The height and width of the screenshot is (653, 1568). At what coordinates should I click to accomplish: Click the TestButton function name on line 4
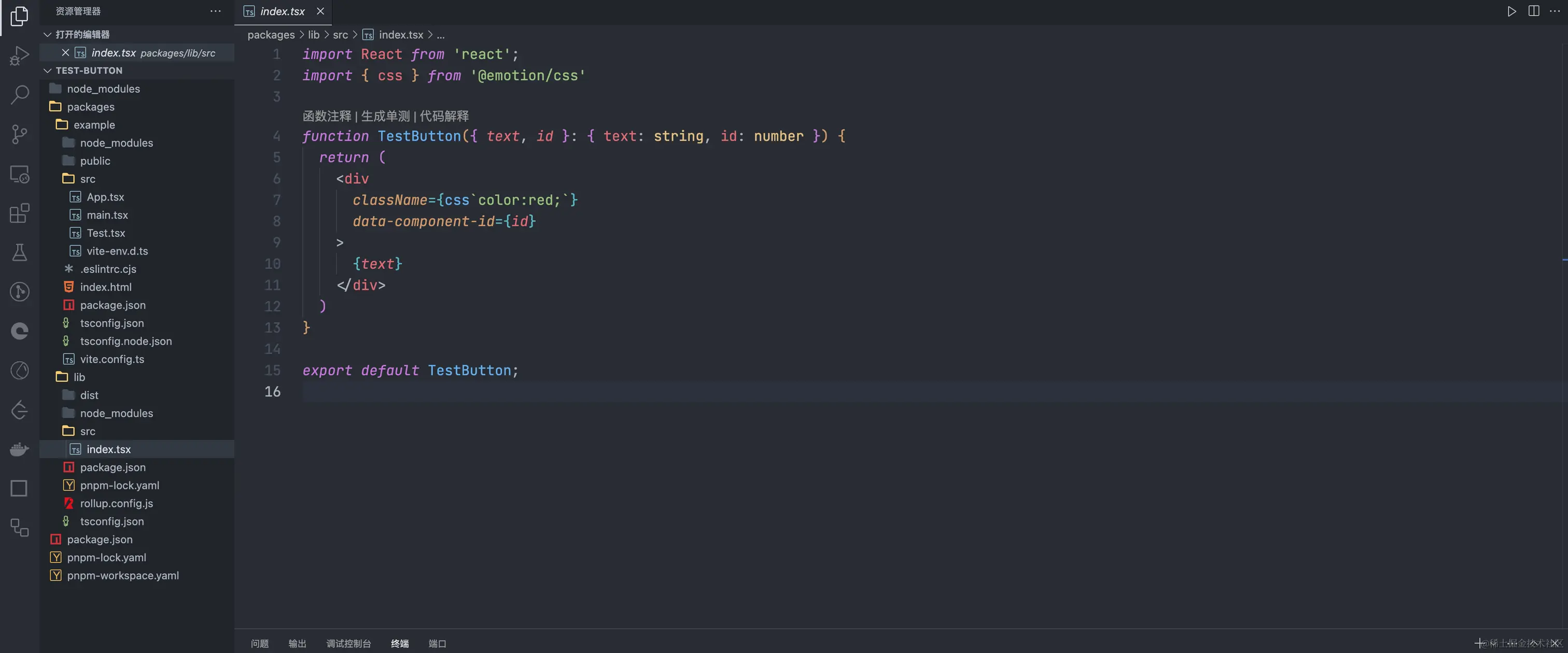(x=419, y=136)
